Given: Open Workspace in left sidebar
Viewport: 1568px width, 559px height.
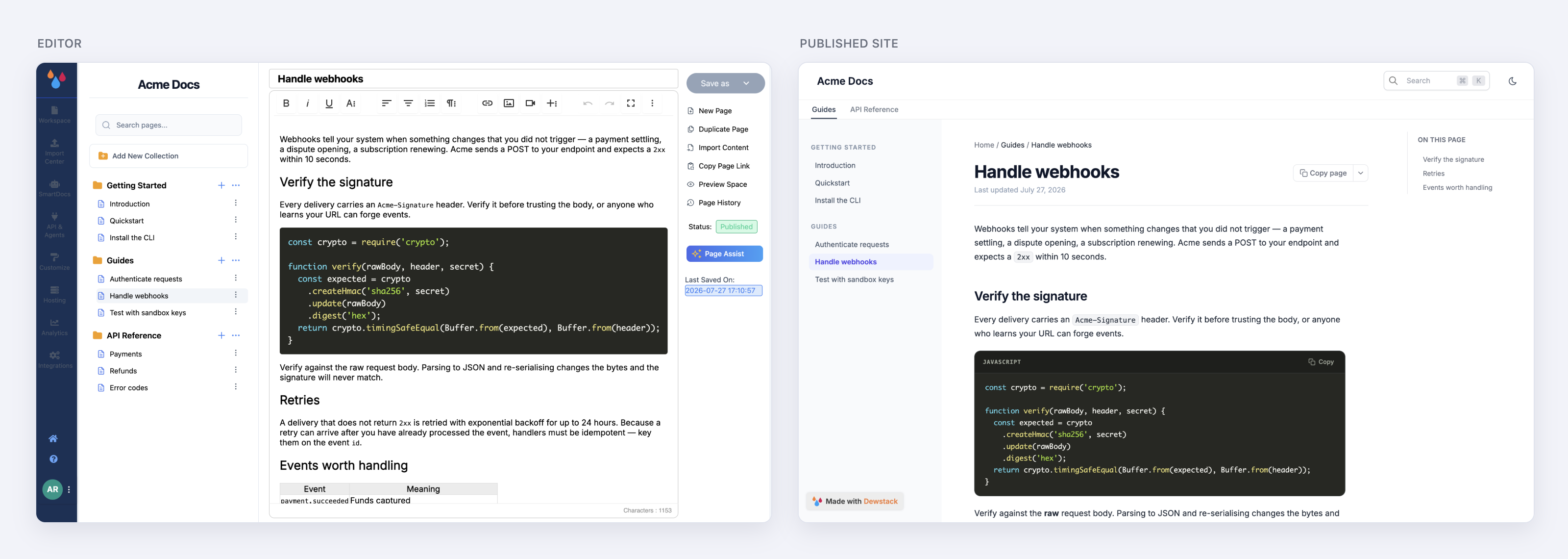Looking at the screenshot, I should click(55, 114).
